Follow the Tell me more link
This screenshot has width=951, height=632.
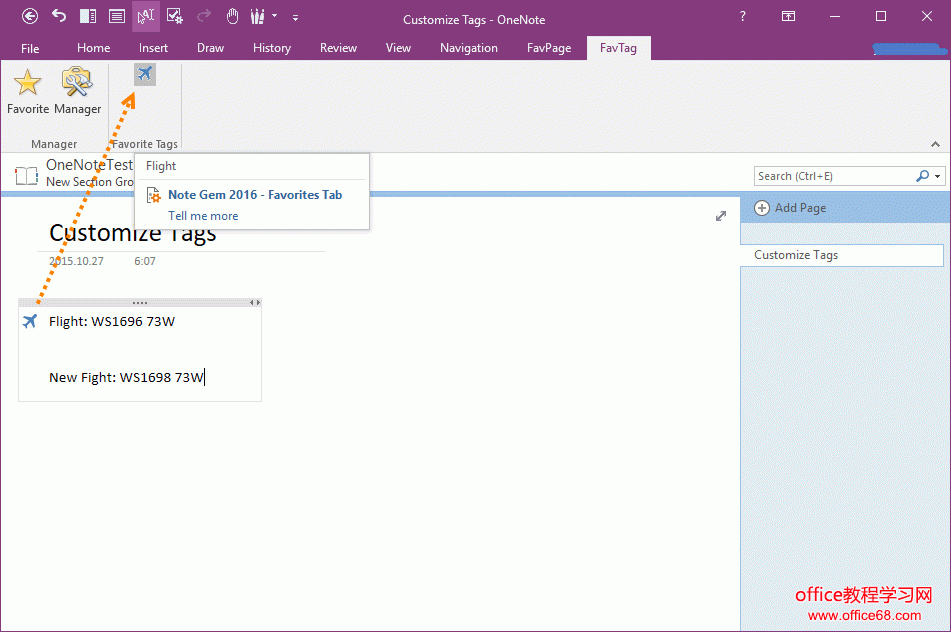click(x=203, y=216)
